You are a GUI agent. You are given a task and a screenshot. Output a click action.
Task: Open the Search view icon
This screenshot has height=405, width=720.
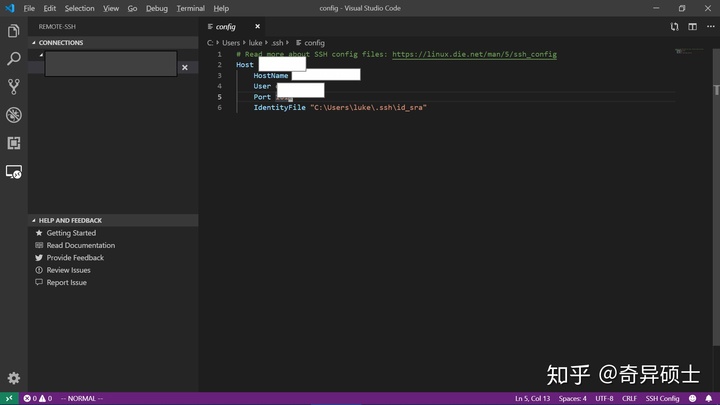click(14, 59)
